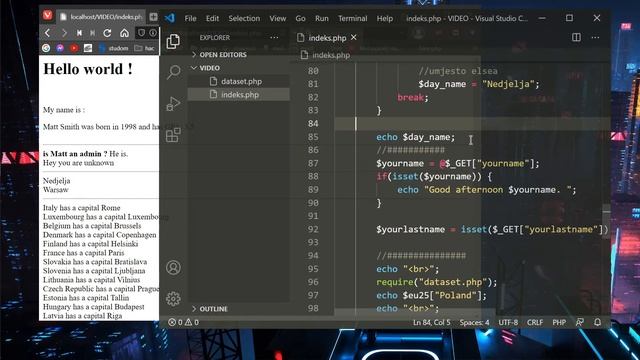This screenshot has height=360, width=640.
Task: Click Ln 84, Col 5 in status bar
Action: pos(432,322)
